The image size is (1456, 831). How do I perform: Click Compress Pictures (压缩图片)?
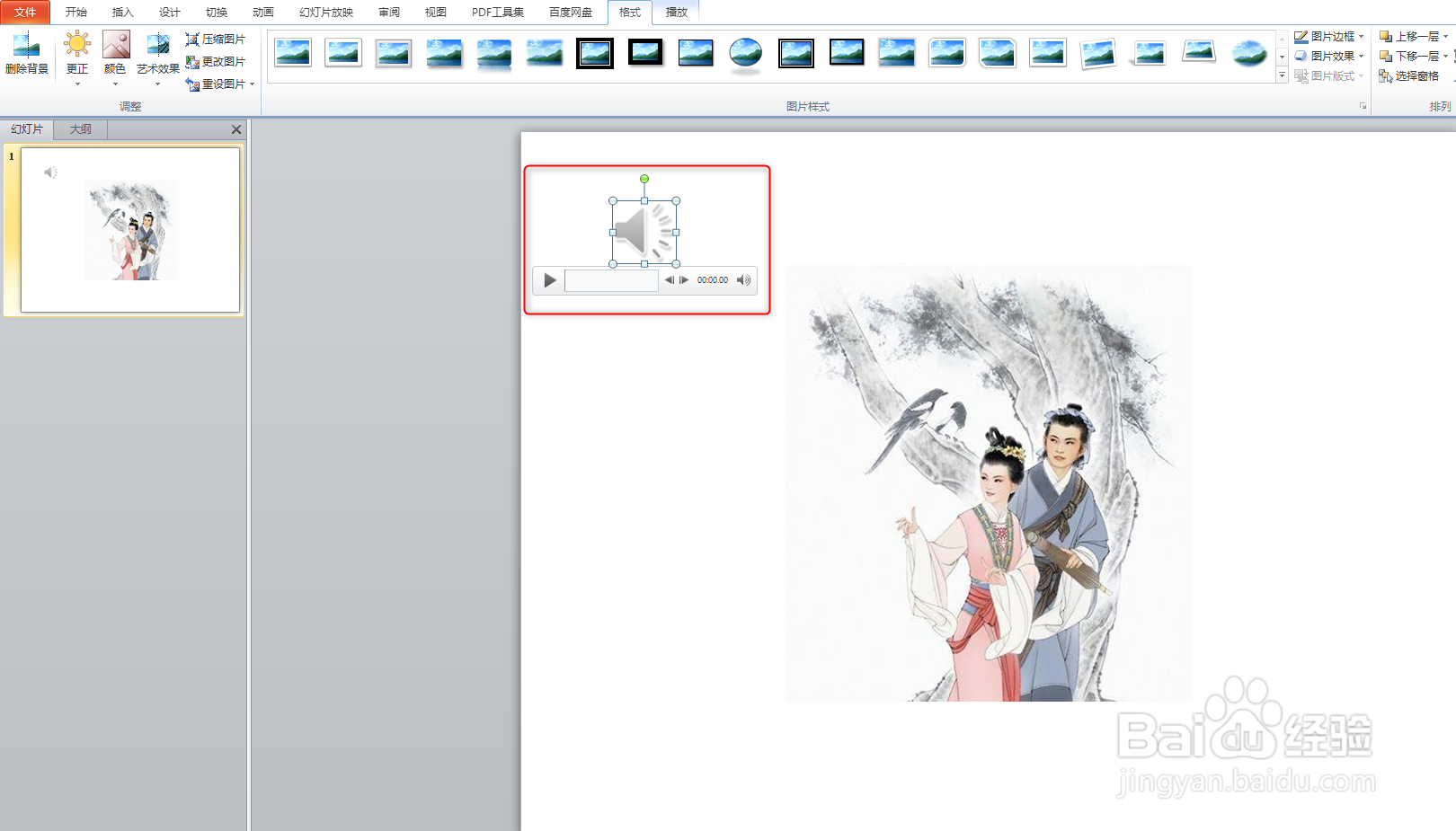(x=215, y=39)
